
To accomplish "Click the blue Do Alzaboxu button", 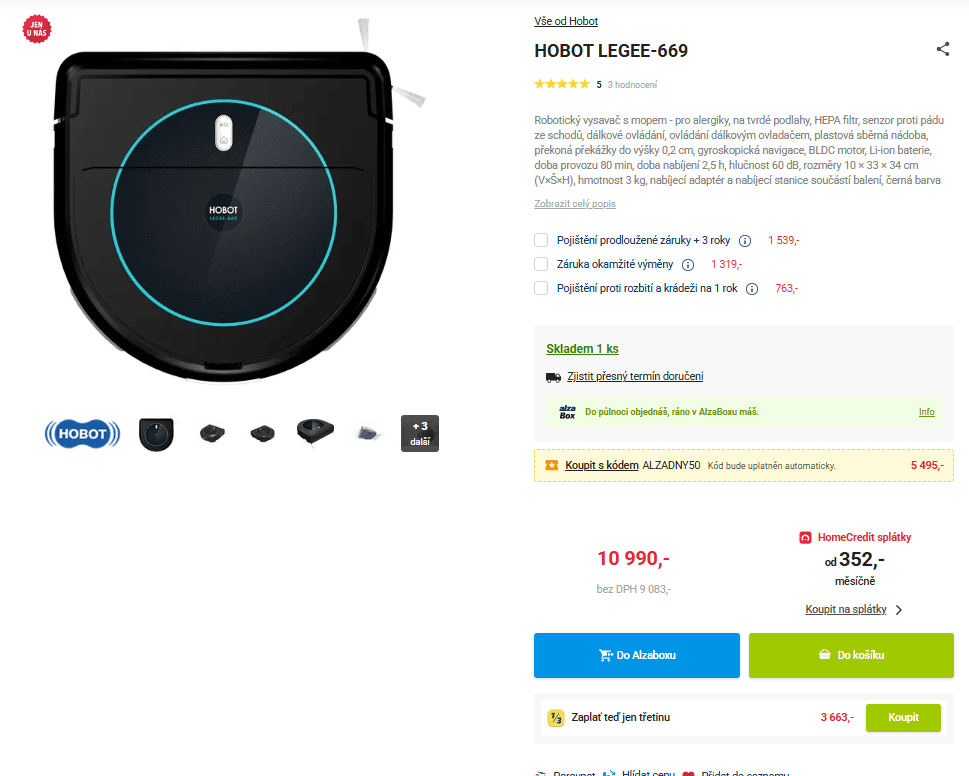I will pyautogui.click(x=637, y=655).
